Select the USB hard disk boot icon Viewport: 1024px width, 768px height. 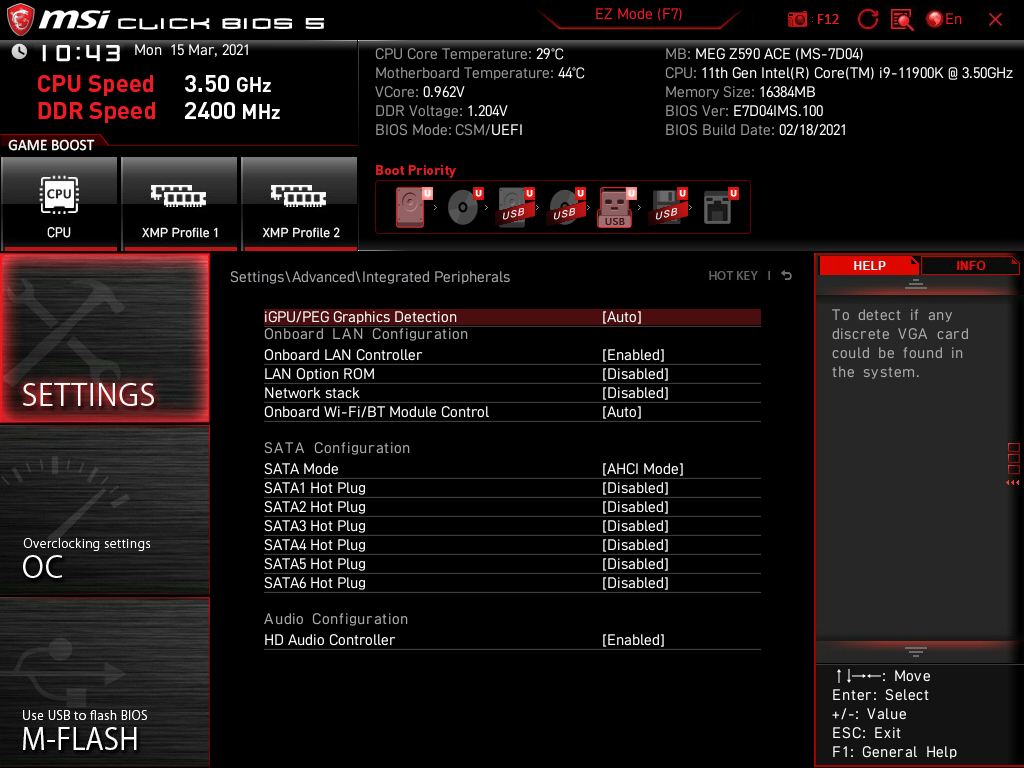516,207
